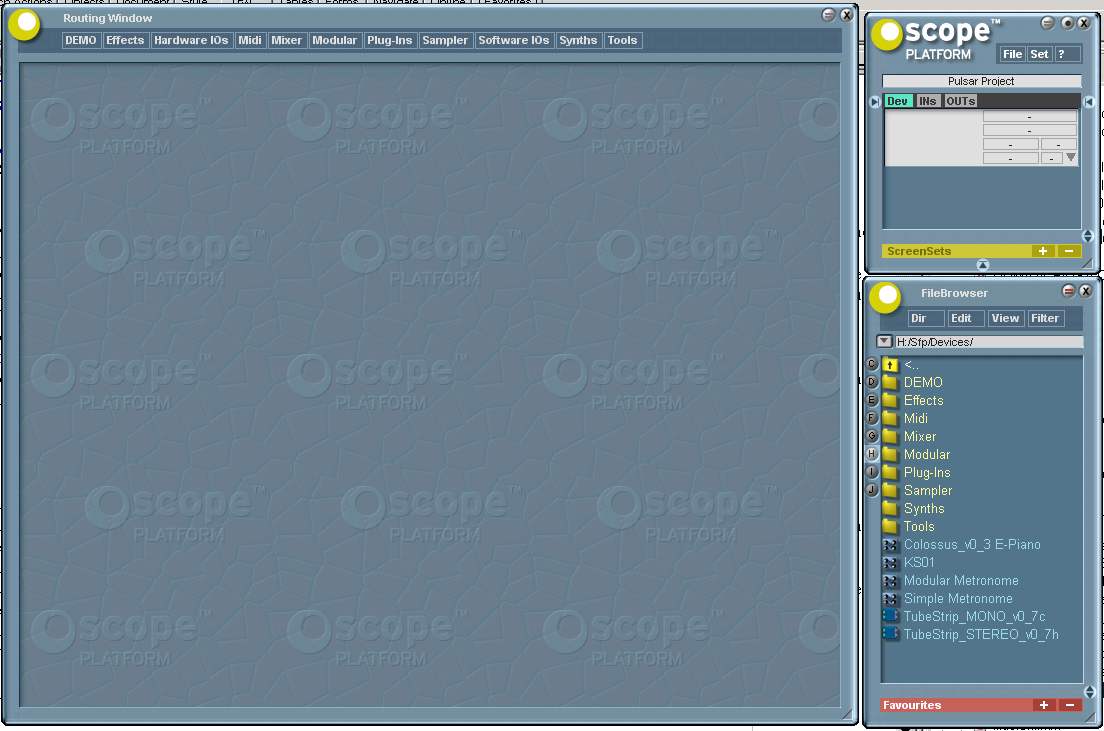Open the Hardware IOs menu
The height and width of the screenshot is (731, 1104).
pyautogui.click(x=191, y=40)
